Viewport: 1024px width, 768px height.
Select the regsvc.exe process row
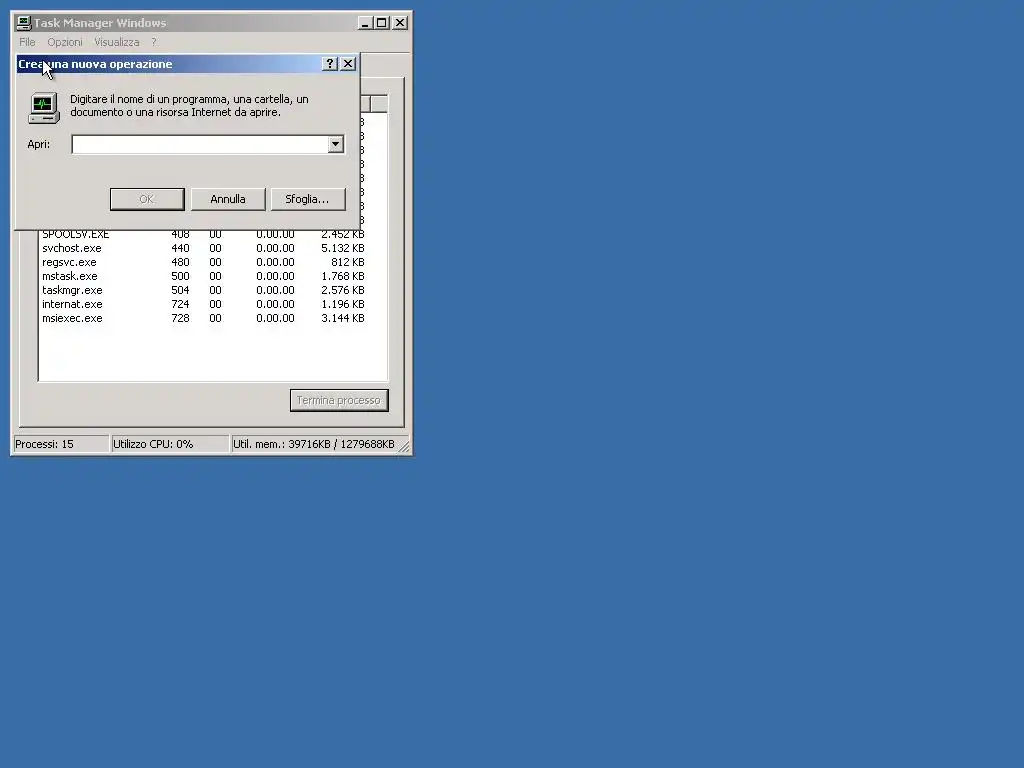tap(203, 263)
